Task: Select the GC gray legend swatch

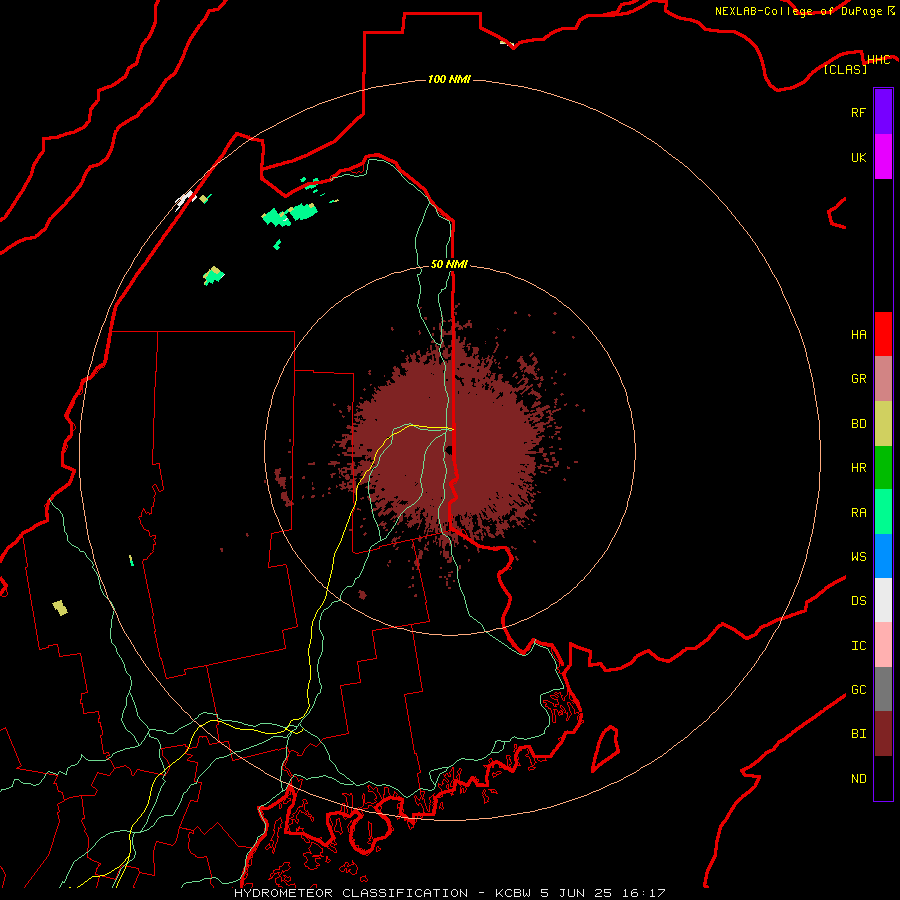Action: click(883, 689)
